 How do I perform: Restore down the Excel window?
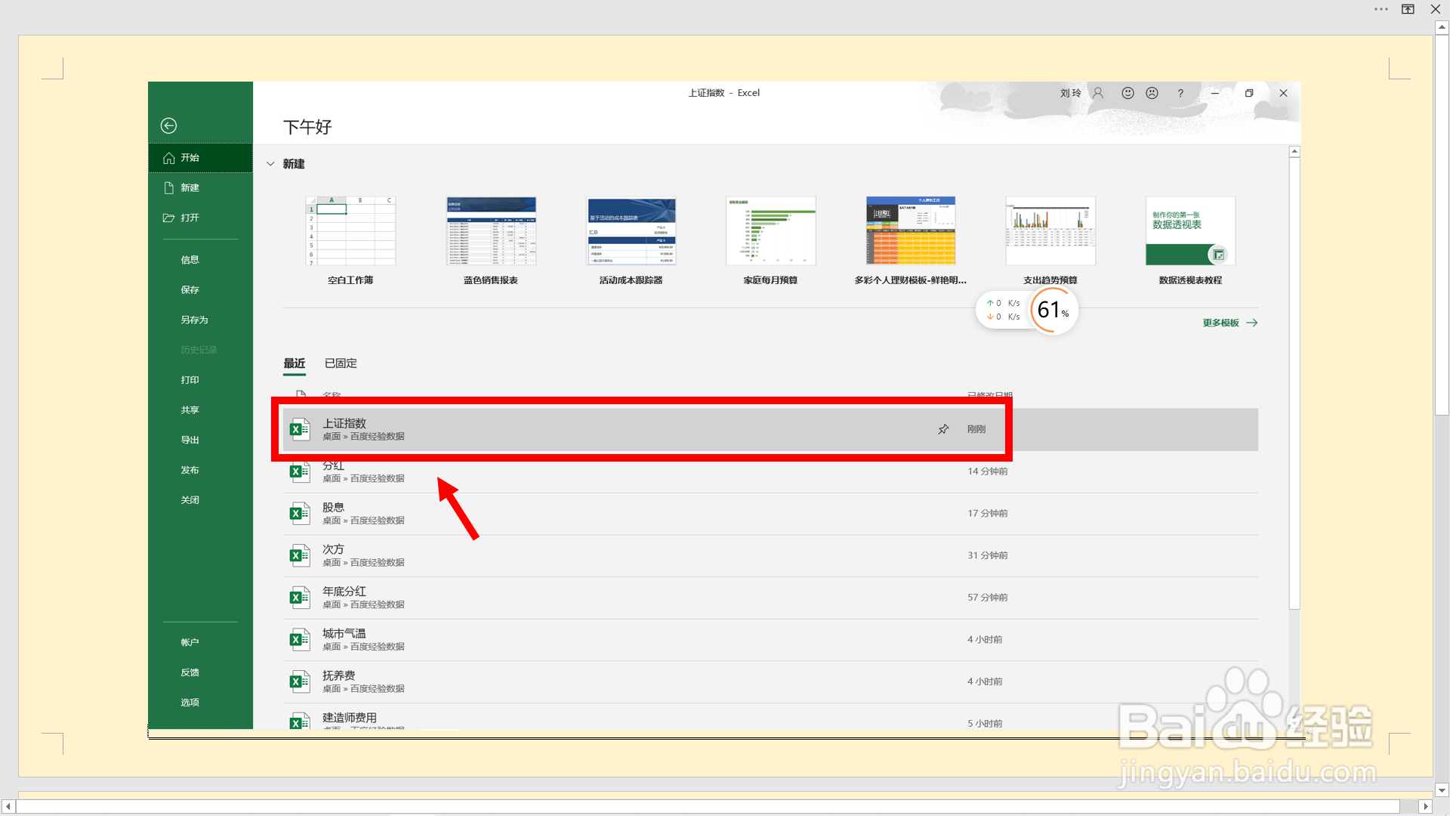(1254, 94)
